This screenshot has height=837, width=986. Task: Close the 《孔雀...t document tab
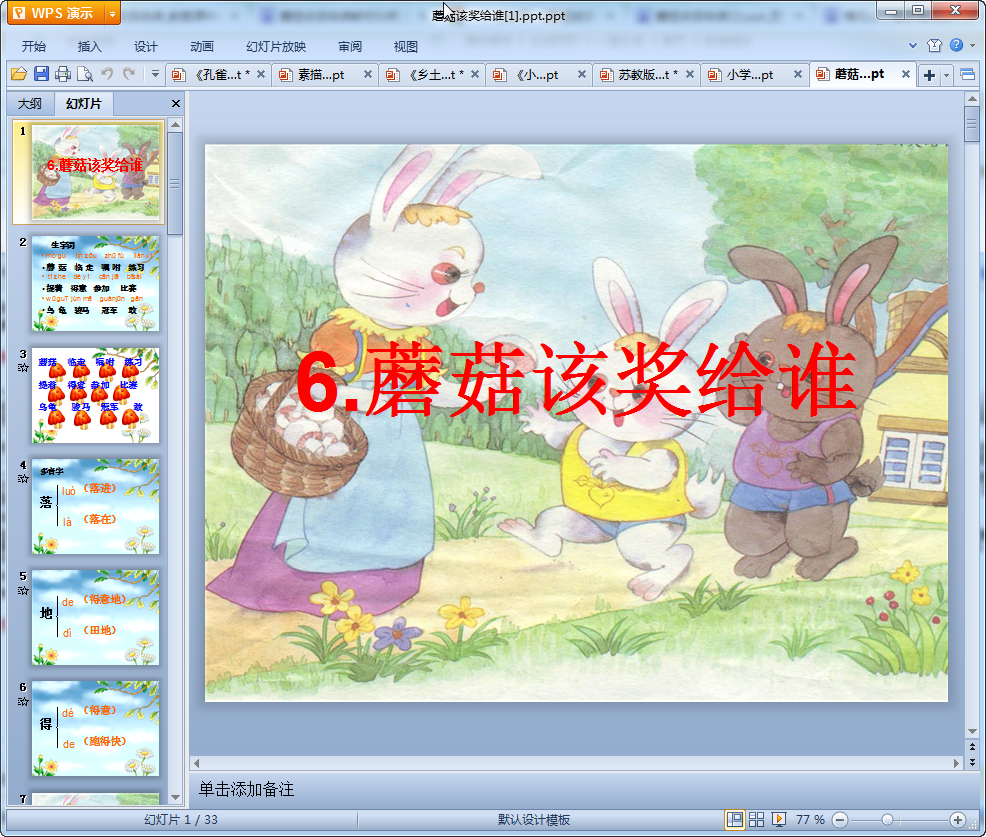pyautogui.click(x=261, y=74)
